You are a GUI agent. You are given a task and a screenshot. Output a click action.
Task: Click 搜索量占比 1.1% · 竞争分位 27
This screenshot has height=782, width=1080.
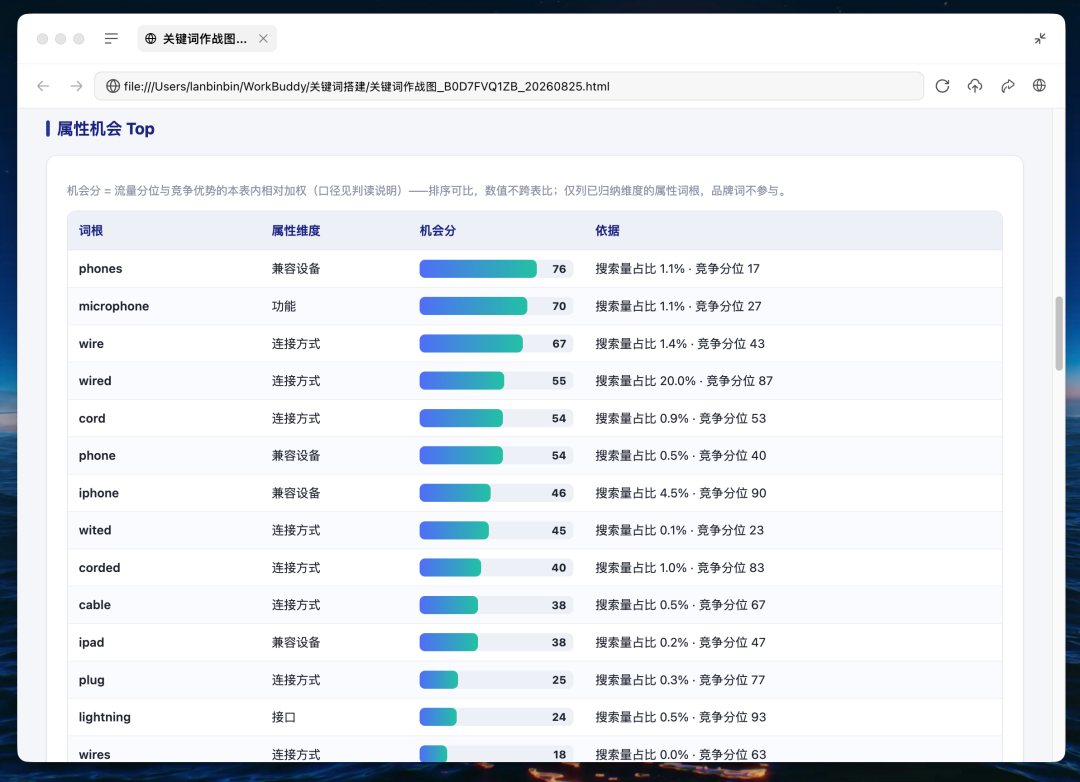tap(678, 306)
